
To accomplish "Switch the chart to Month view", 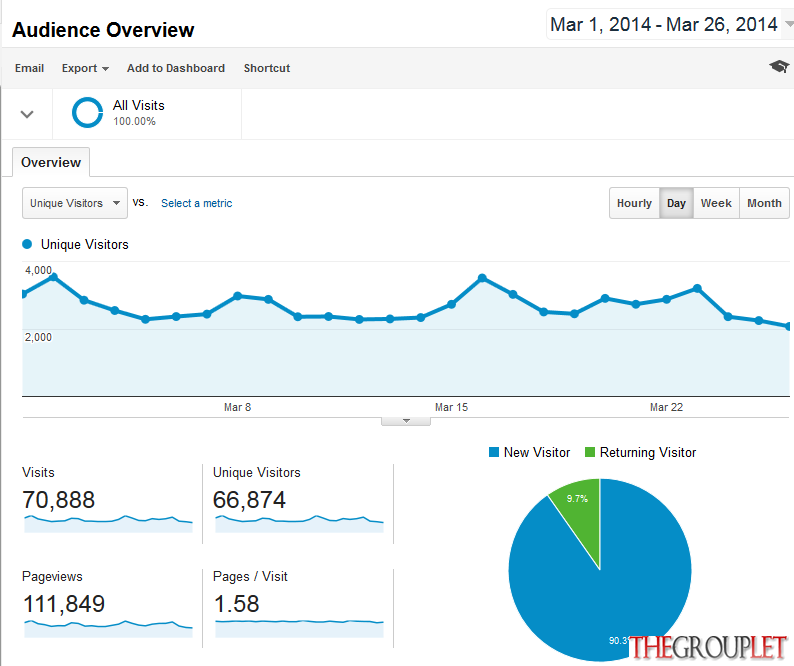I will [x=764, y=203].
